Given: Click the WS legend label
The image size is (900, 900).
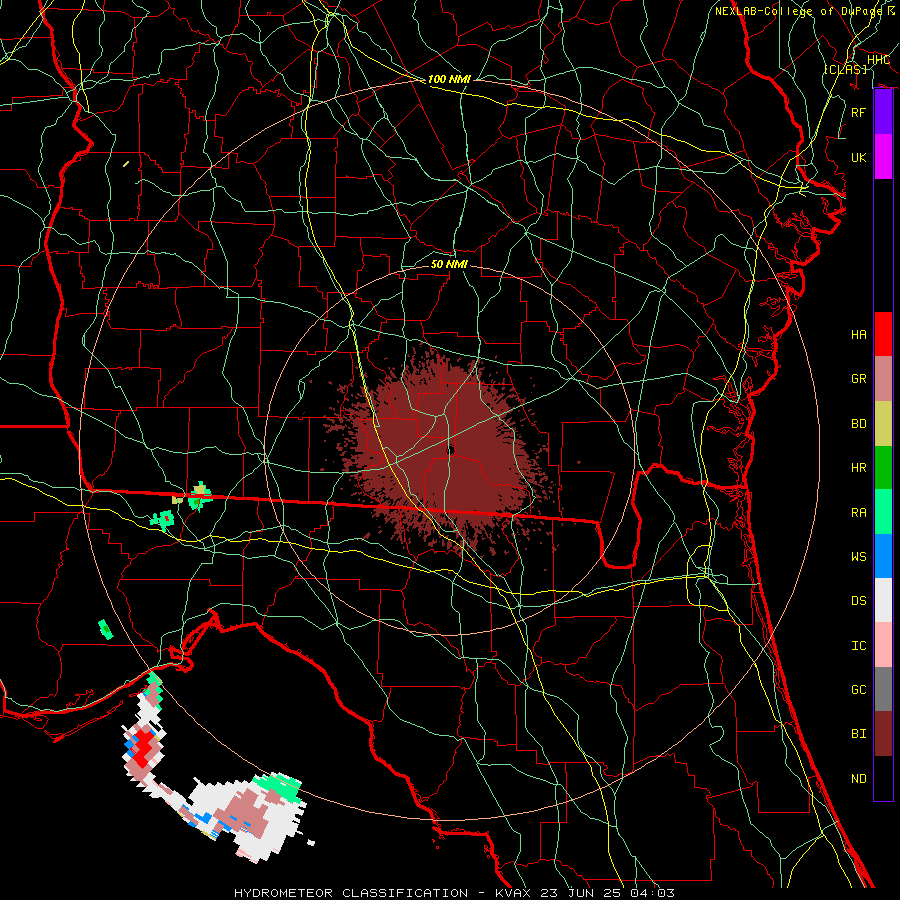Looking at the screenshot, I should pyautogui.click(x=859, y=557).
